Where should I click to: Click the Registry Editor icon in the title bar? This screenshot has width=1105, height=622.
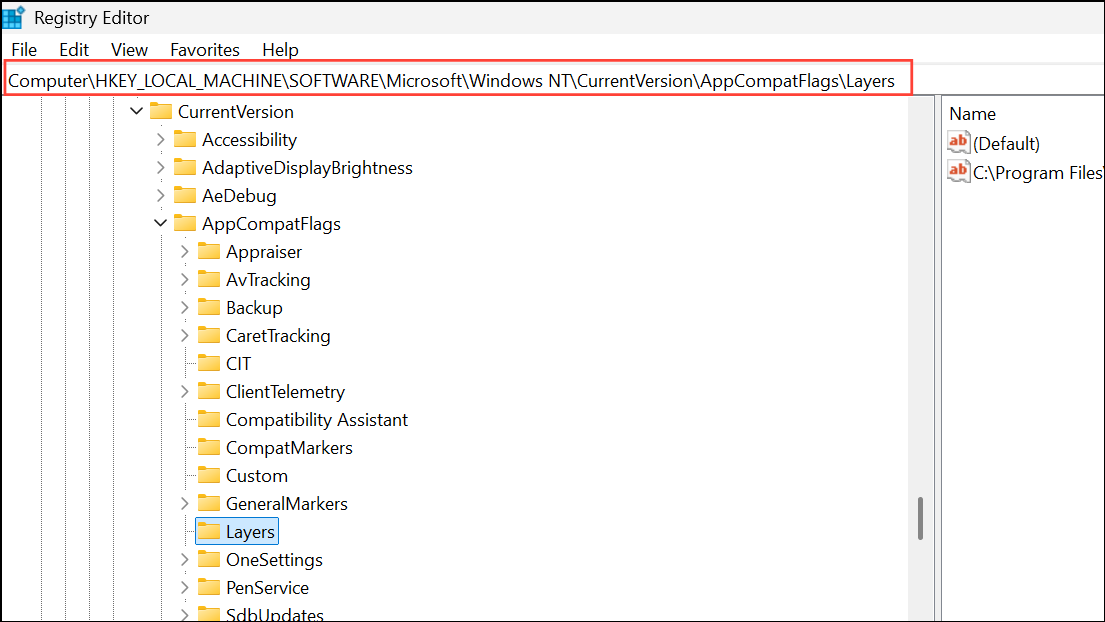click(14, 16)
